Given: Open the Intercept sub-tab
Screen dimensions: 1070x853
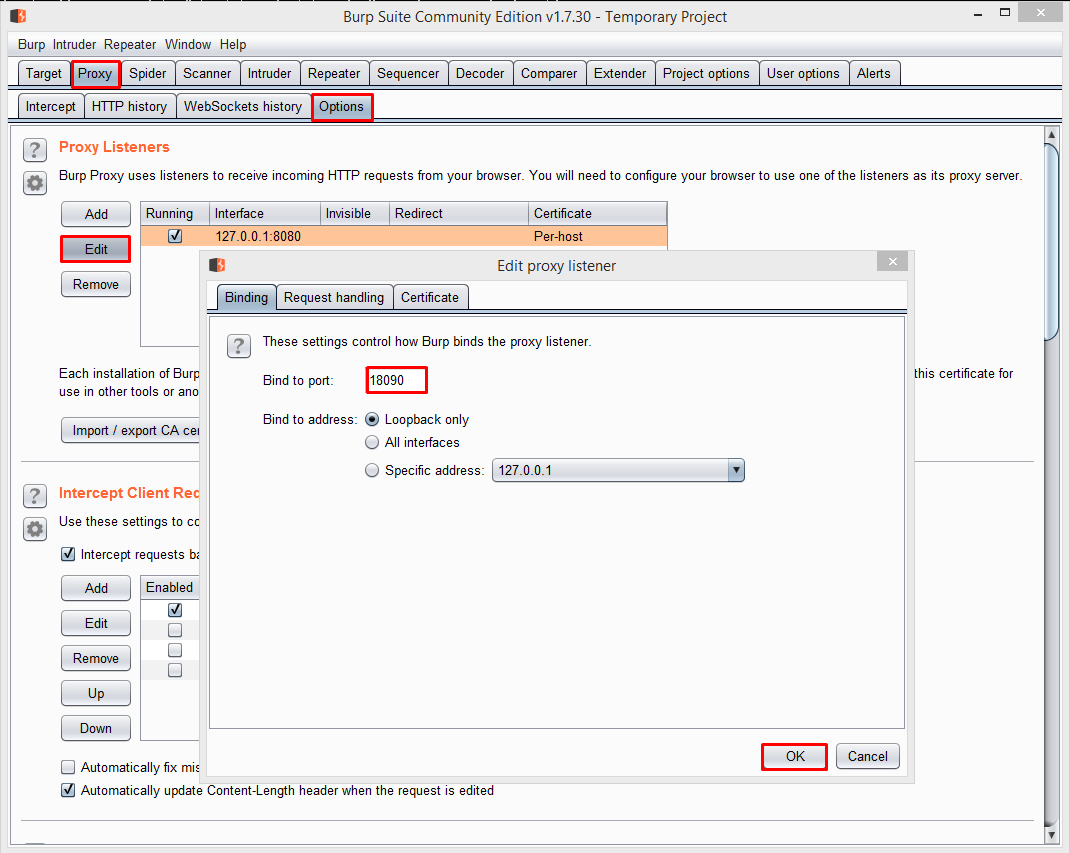Looking at the screenshot, I should point(50,106).
